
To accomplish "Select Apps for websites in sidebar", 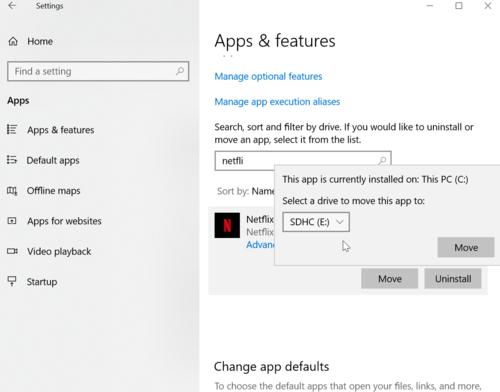I will coord(64,221).
